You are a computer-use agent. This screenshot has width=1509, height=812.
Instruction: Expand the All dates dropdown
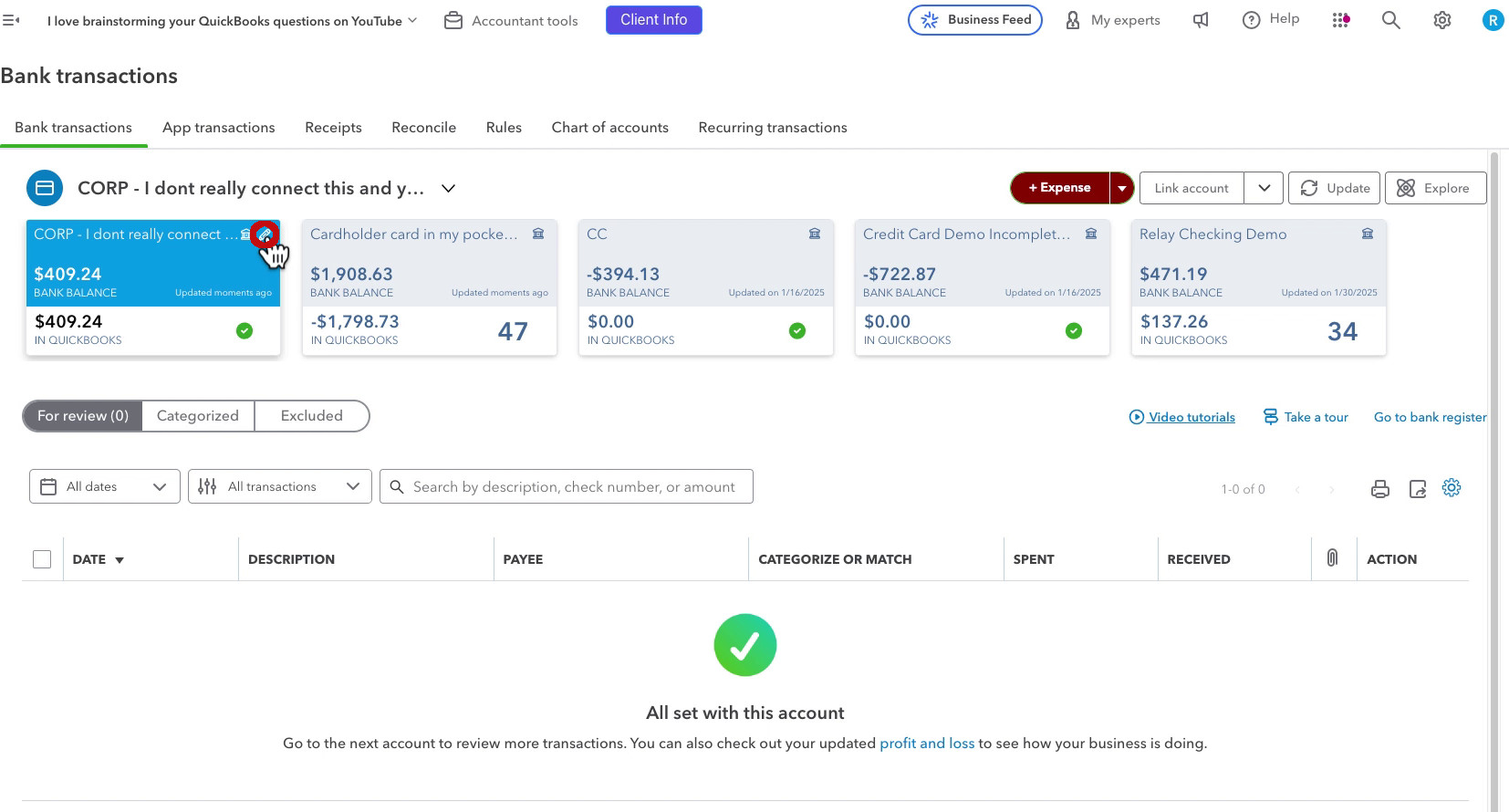tap(105, 486)
